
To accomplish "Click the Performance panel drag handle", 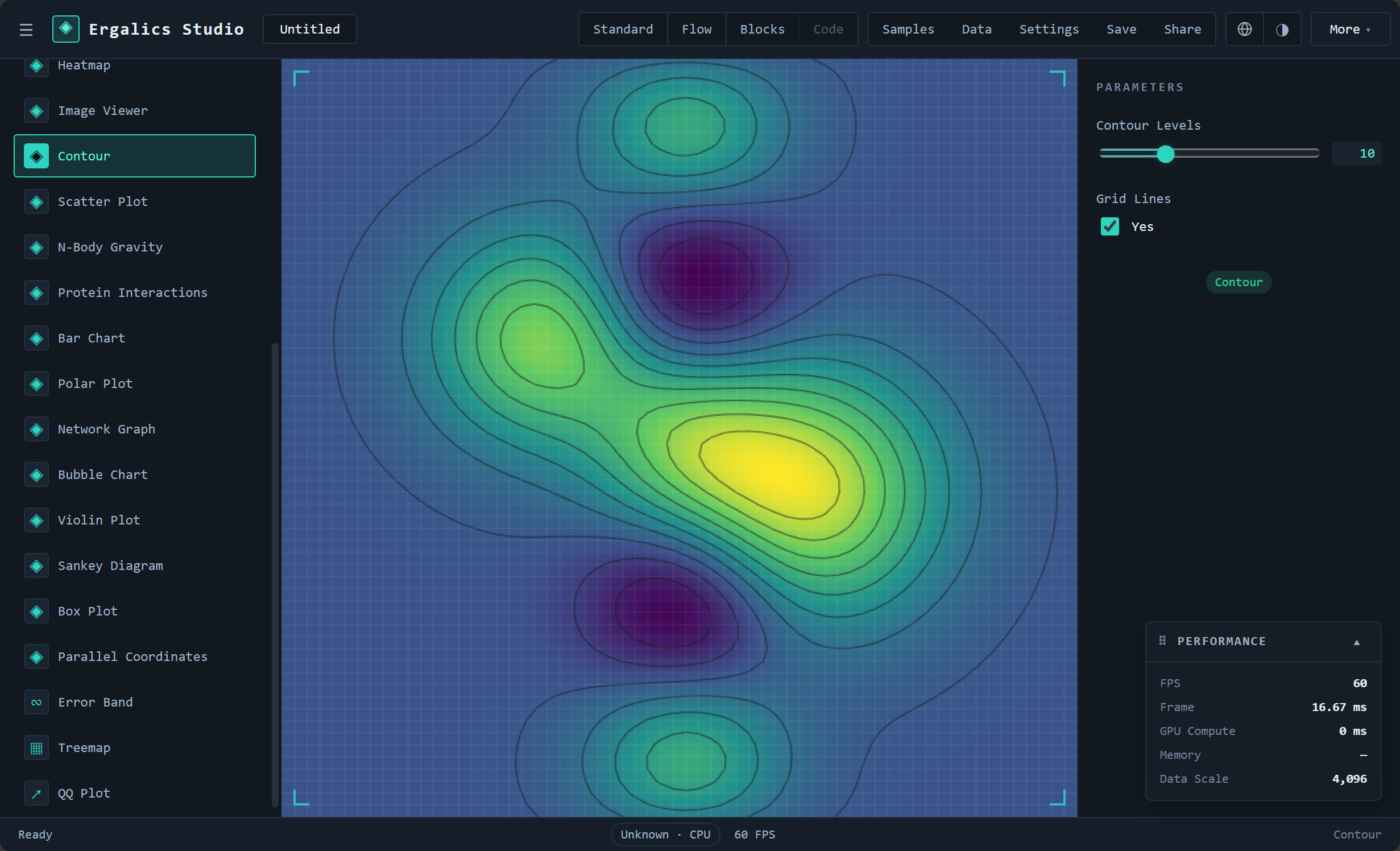I will (1162, 641).
